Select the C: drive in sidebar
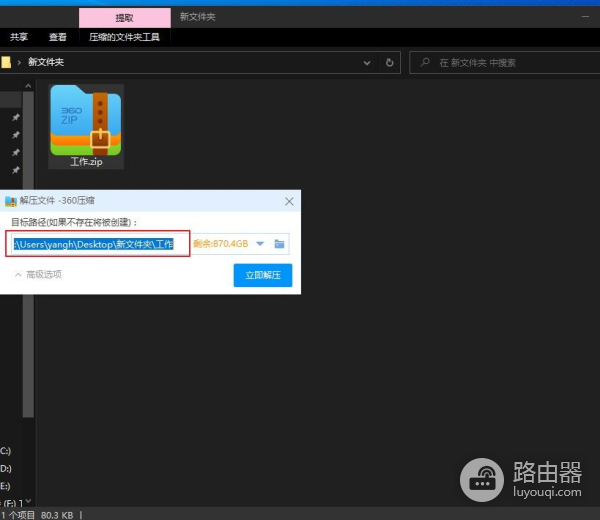 6,451
